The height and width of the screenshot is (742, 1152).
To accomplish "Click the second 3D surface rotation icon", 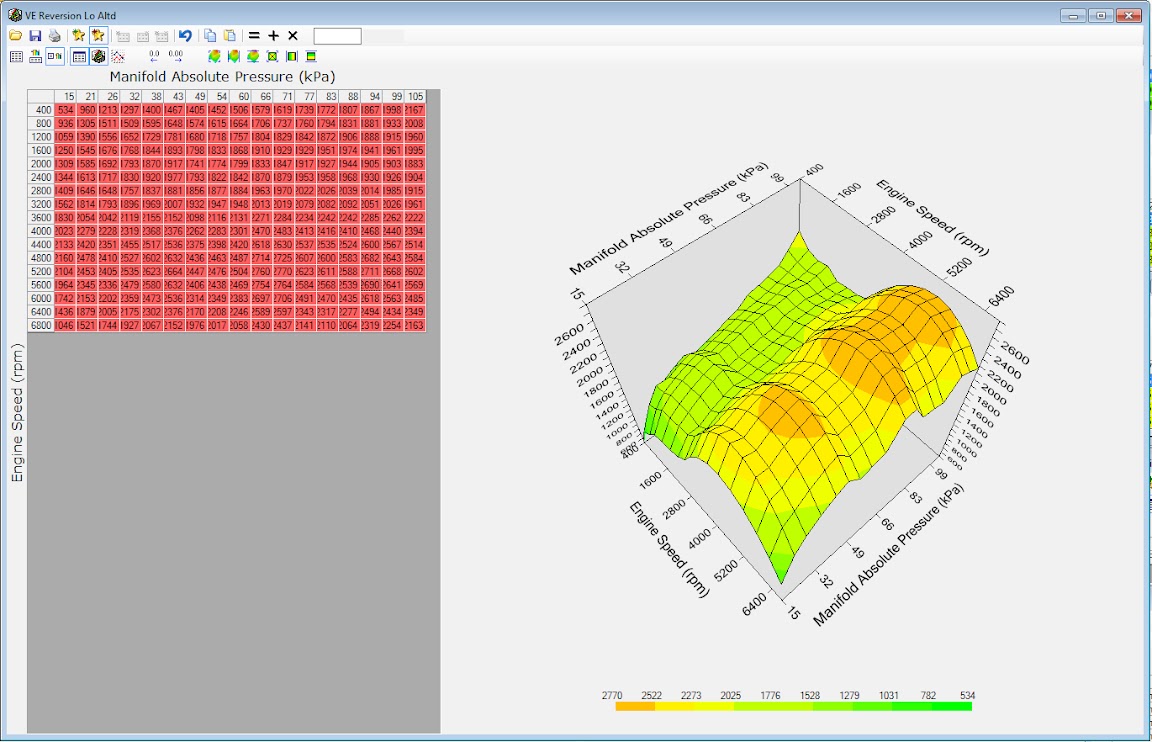I will pyautogui.click(x=234, y=57).
